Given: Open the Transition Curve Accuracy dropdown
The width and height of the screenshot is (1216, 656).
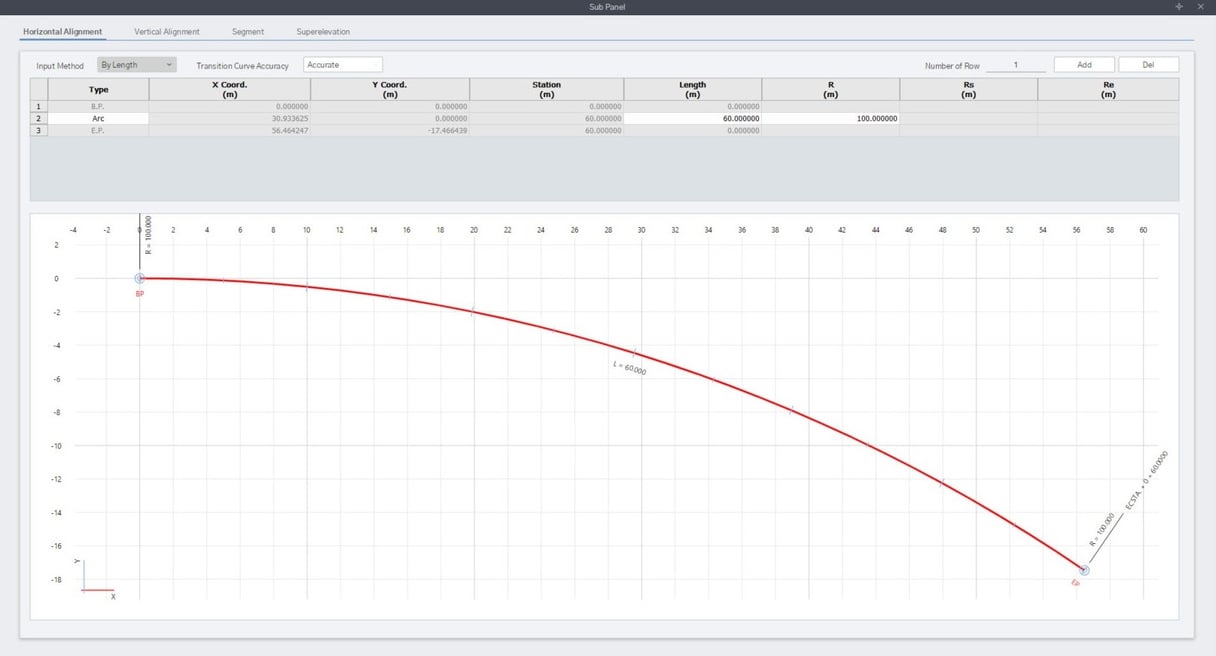Looking at the screenshot, I should [343, 65].
